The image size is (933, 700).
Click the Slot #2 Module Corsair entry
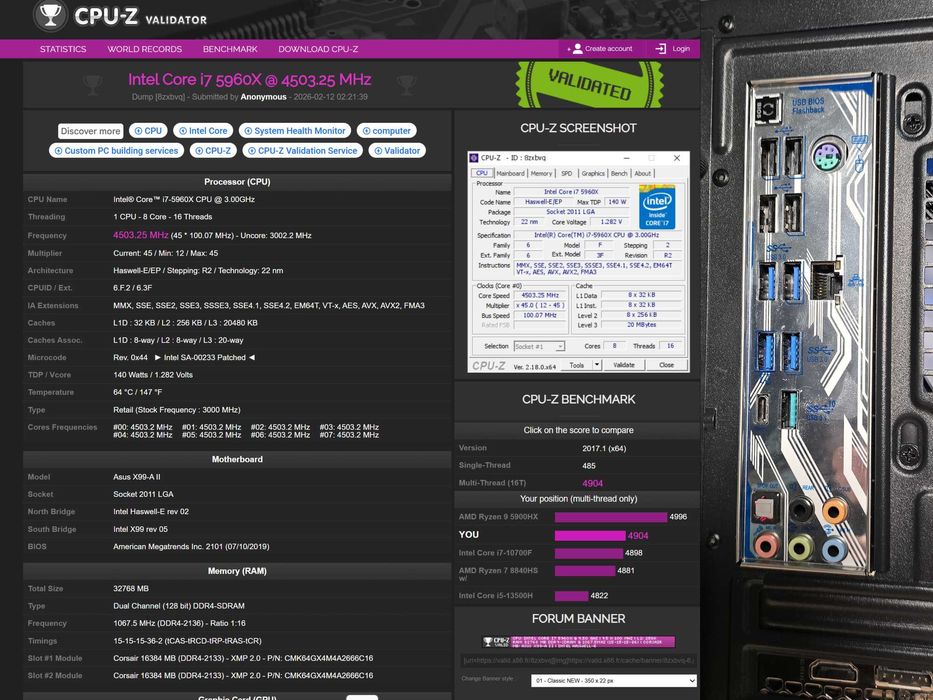click(x=243, y=675)
